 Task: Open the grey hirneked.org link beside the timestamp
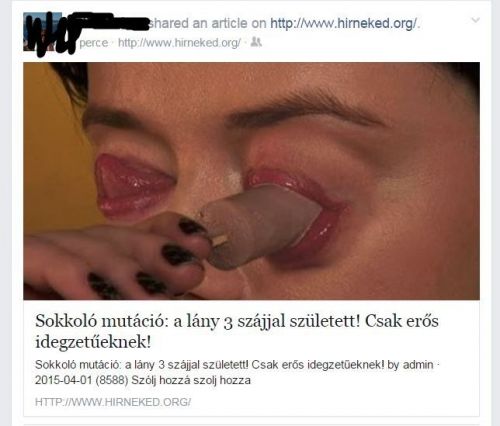pos(179,43)
